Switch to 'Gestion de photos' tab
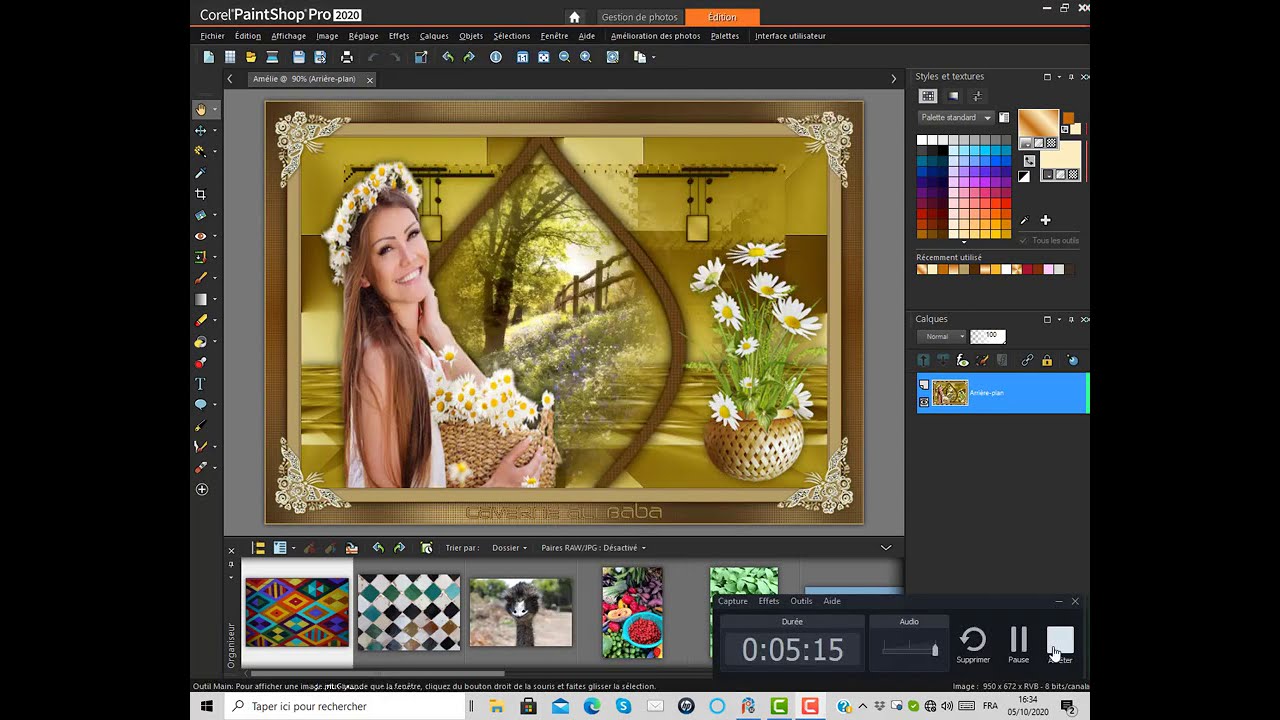This screenshot has width=1280, height=720. click(x=640, y=17)
